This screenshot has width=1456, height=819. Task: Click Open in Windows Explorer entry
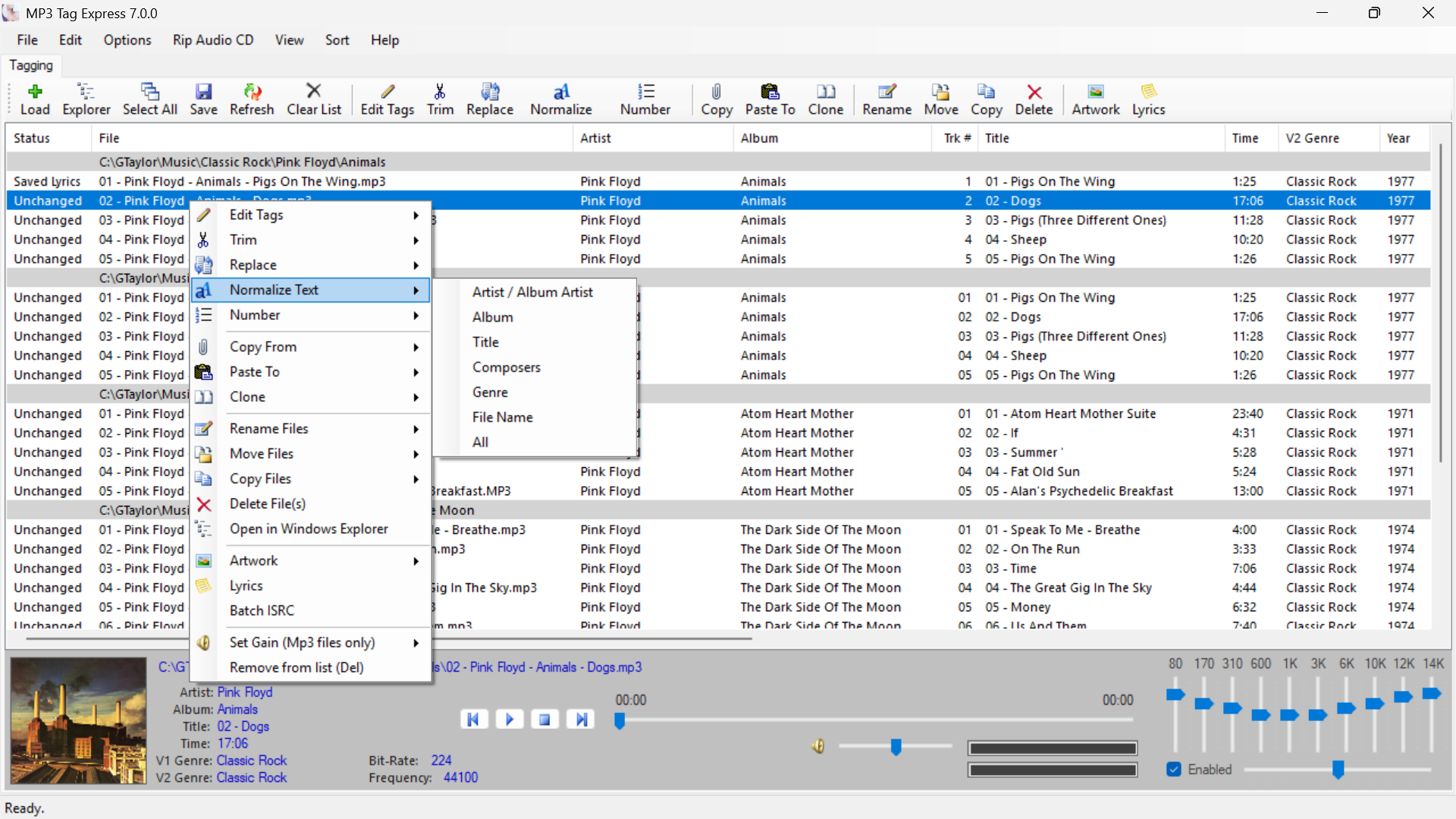311,529
